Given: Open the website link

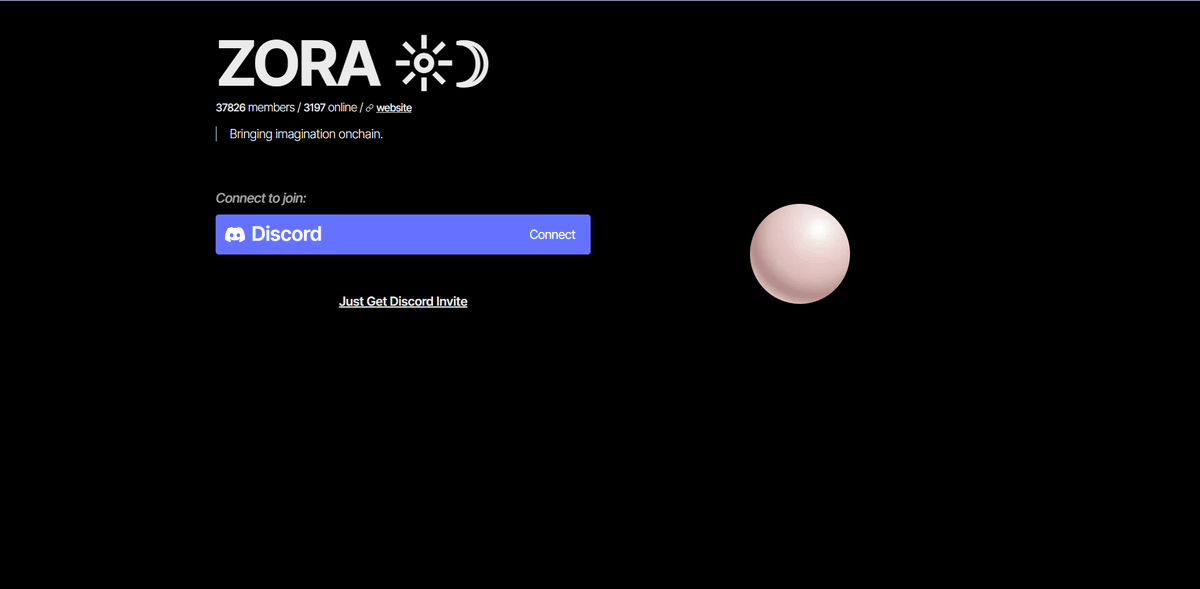Looking at the screenshot, I should pyautogui.click(x=394, y=108).
